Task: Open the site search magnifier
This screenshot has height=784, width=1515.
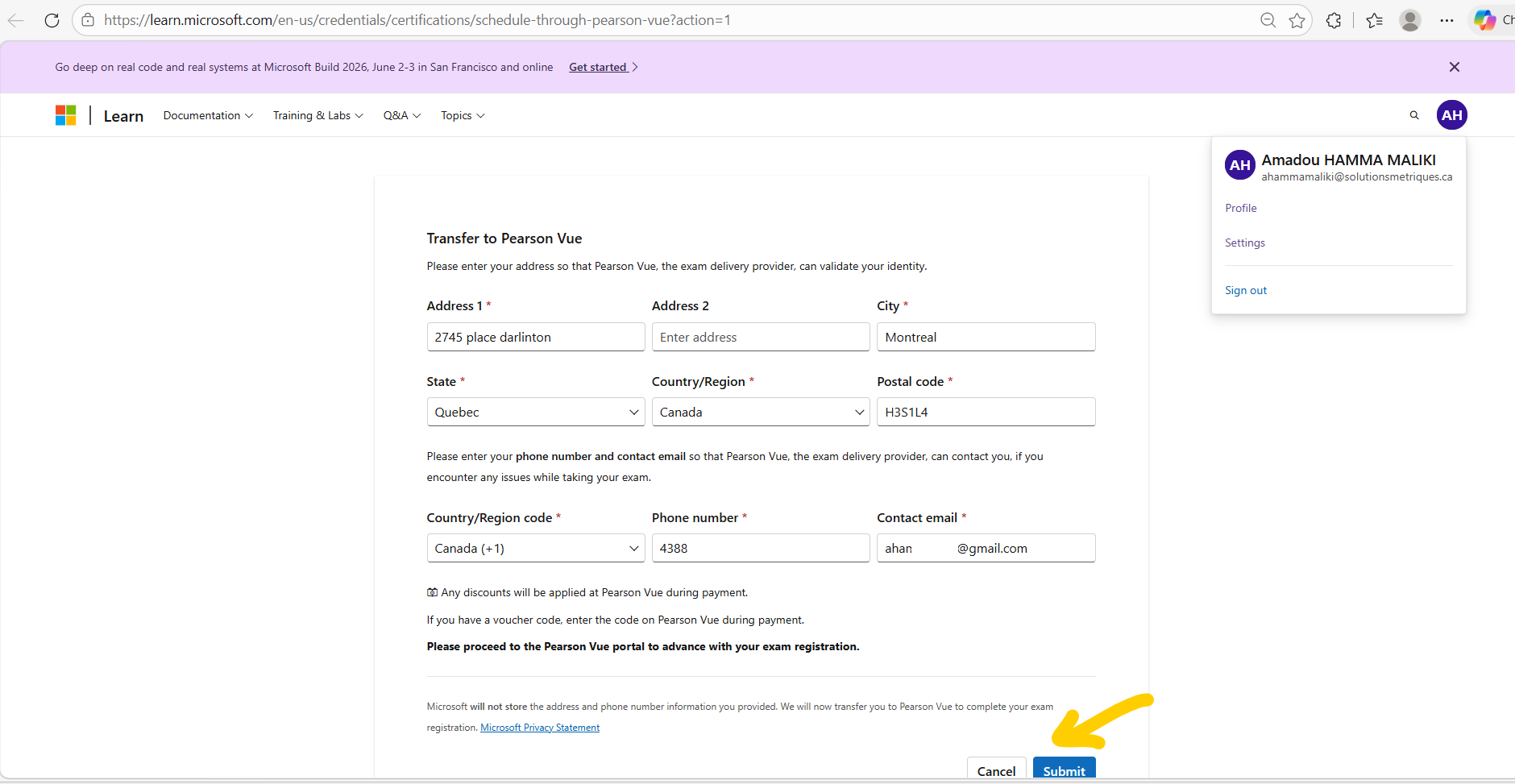Action: coord(1414,115)
